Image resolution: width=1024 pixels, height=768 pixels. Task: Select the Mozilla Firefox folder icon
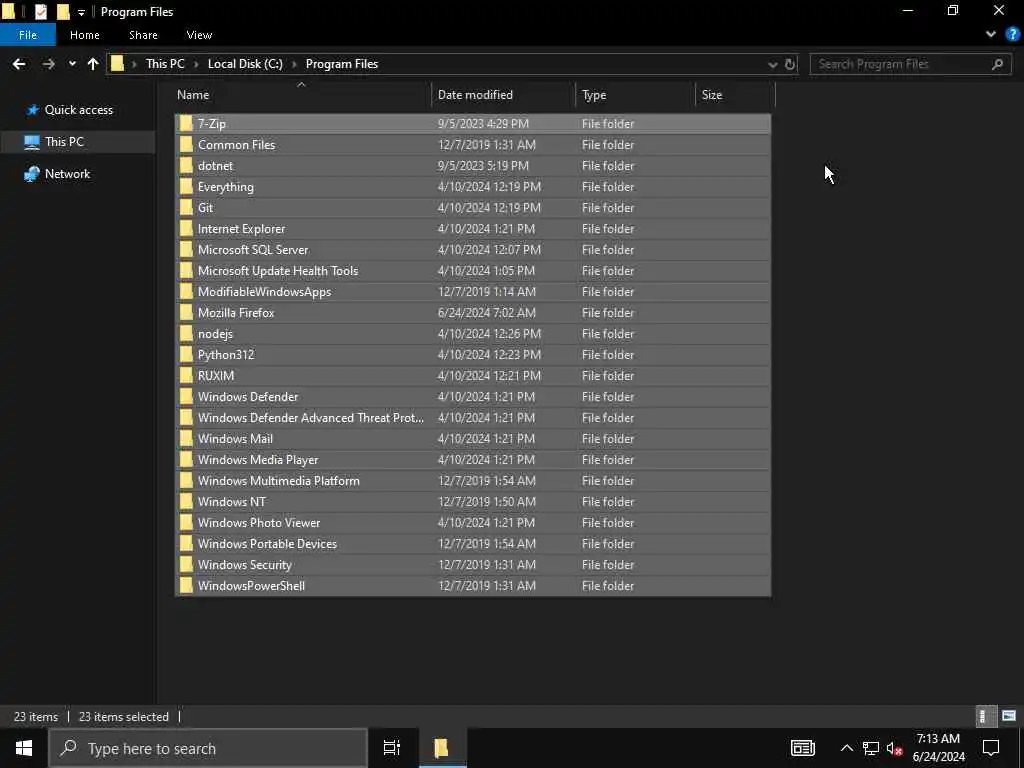coord(186,313)
